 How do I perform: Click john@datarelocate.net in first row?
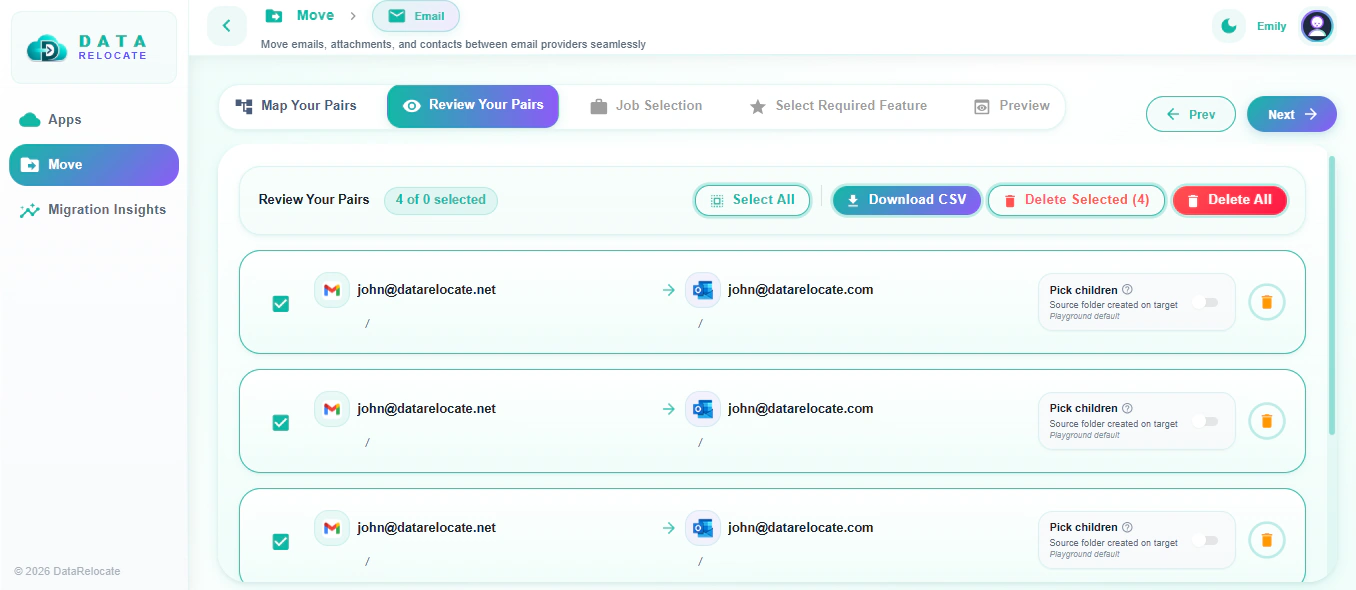click(x=427, y=290)
